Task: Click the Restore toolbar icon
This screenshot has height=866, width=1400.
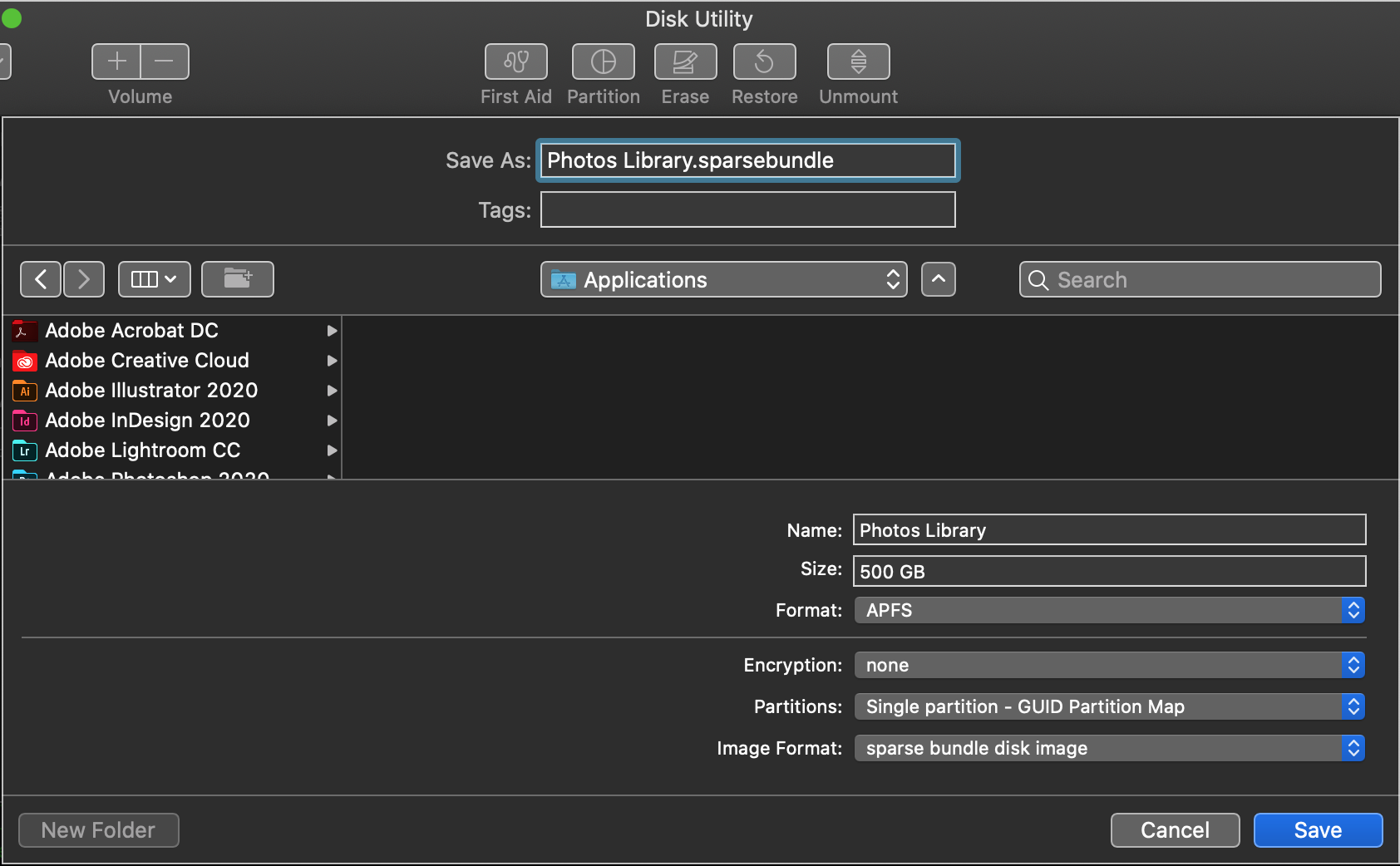Action: [x=764, y=62]
